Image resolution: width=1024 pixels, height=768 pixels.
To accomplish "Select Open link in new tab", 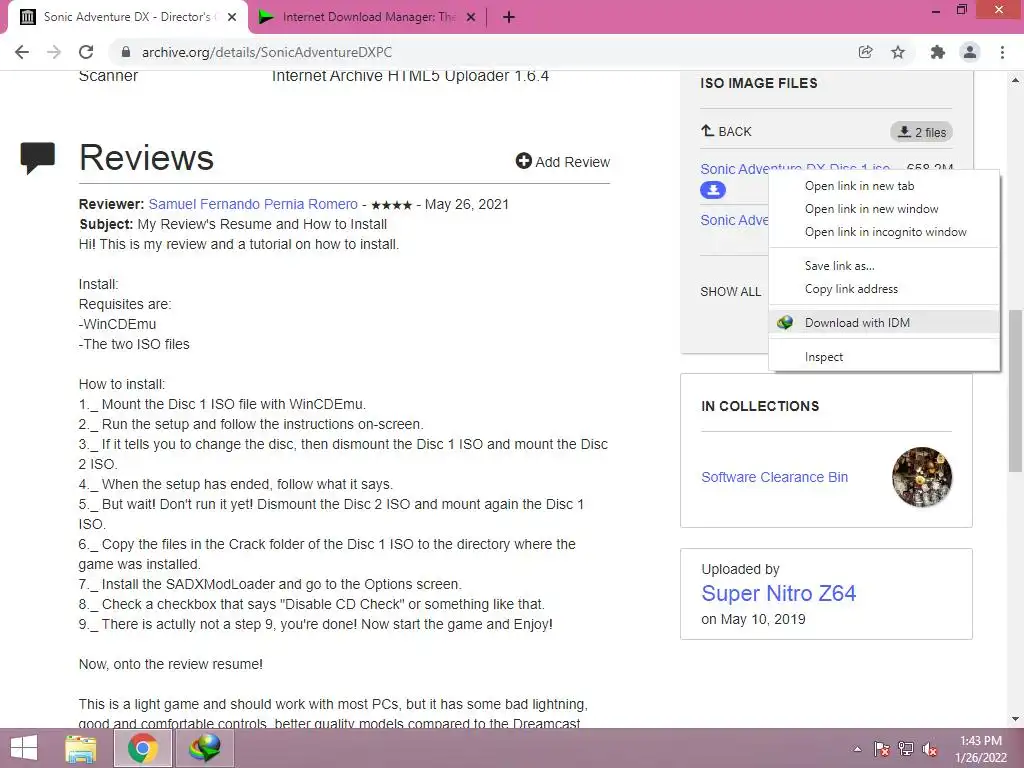I will pyautogui.click(x=884, y=186).
